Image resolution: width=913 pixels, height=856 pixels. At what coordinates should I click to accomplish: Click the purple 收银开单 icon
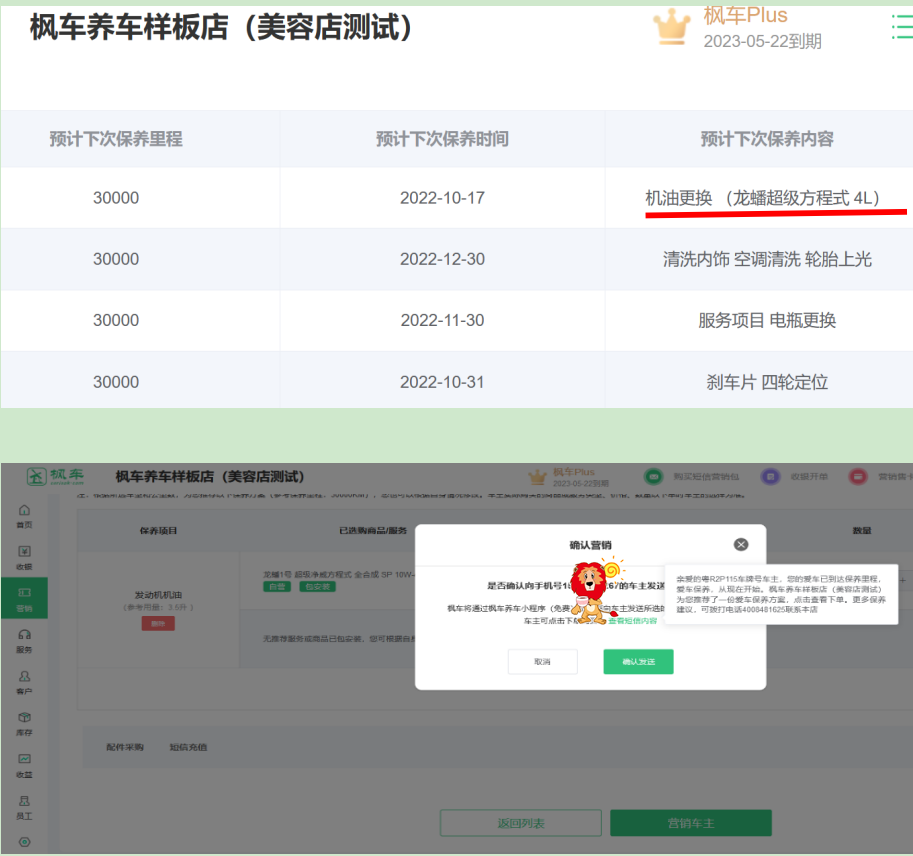coord(770,476)
